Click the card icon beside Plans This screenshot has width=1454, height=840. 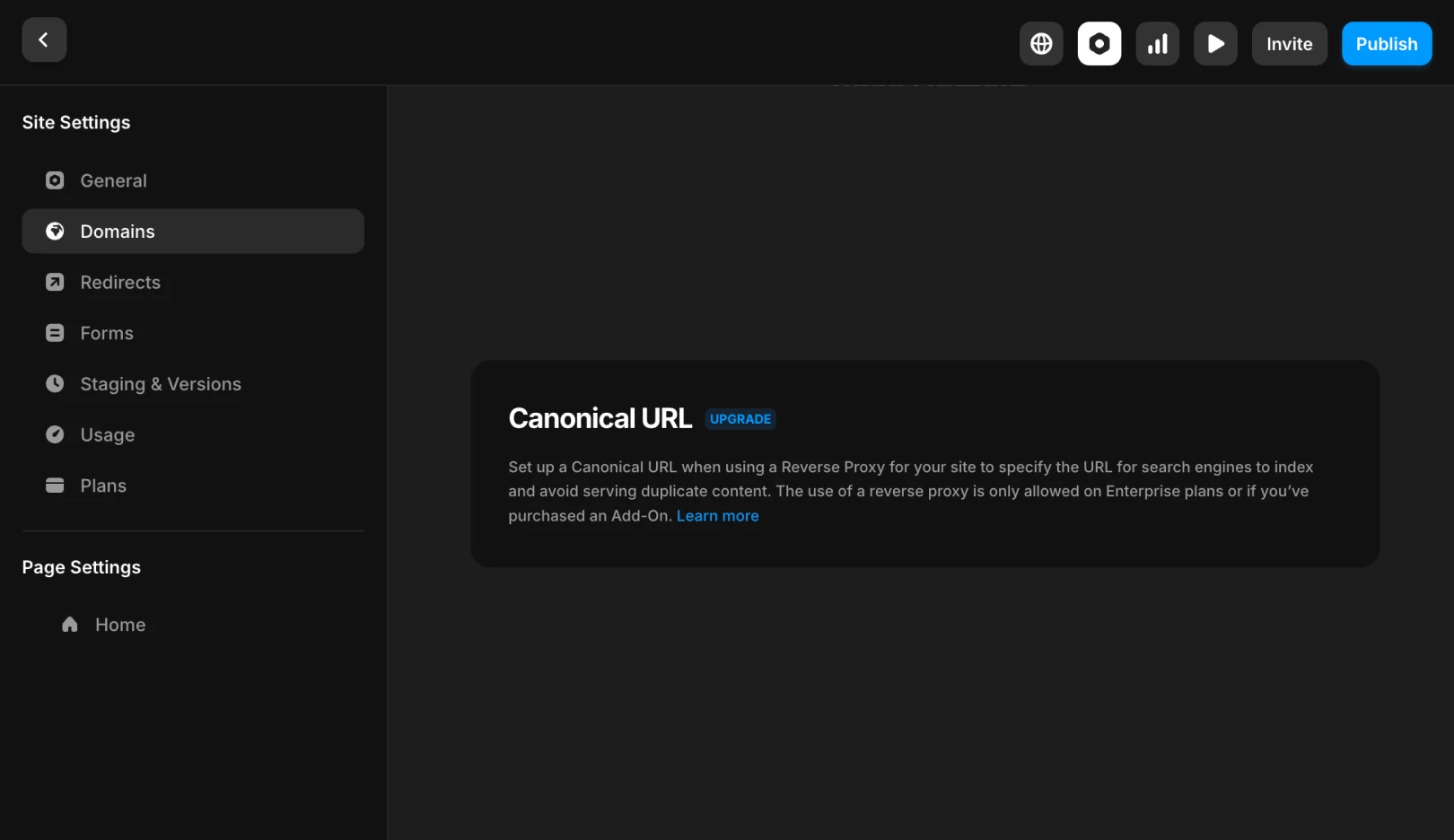[55, 486]
